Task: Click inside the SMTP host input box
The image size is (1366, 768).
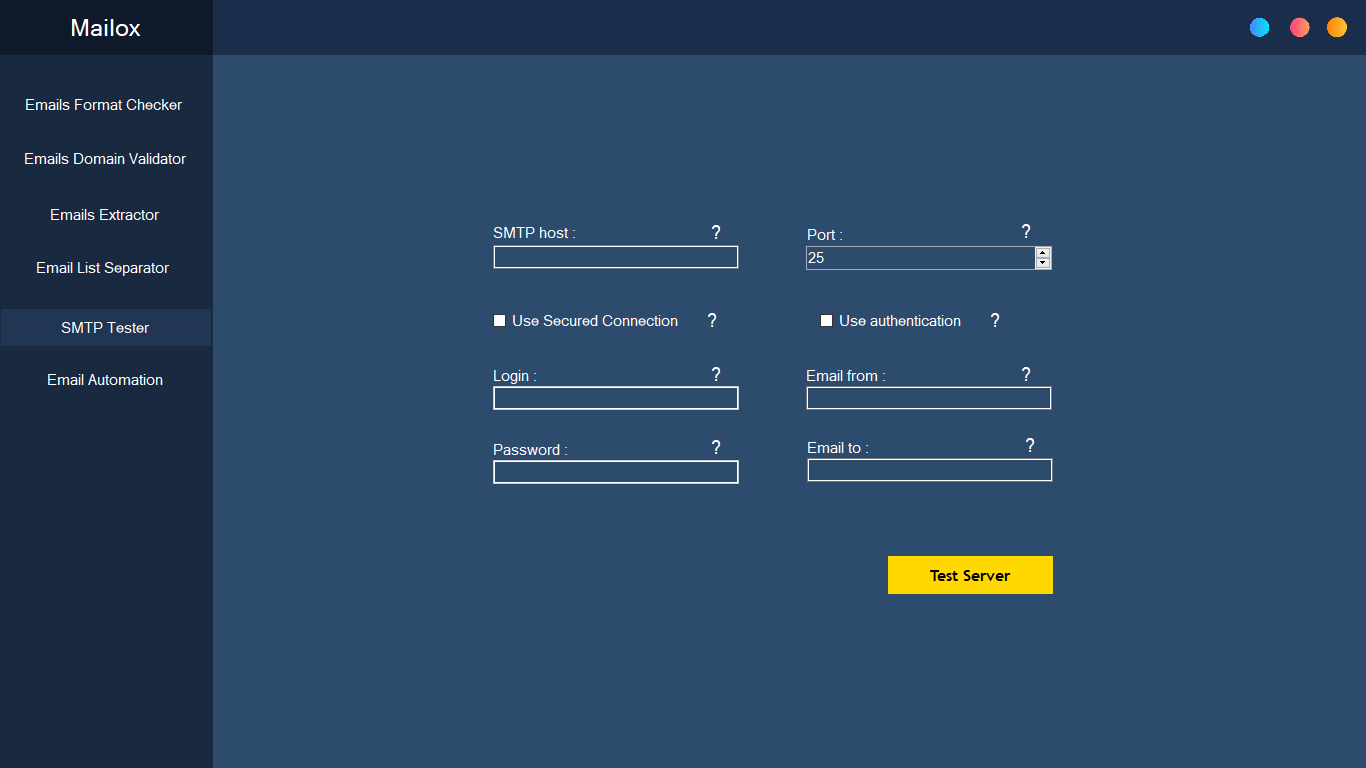Action: coord(615,257)
